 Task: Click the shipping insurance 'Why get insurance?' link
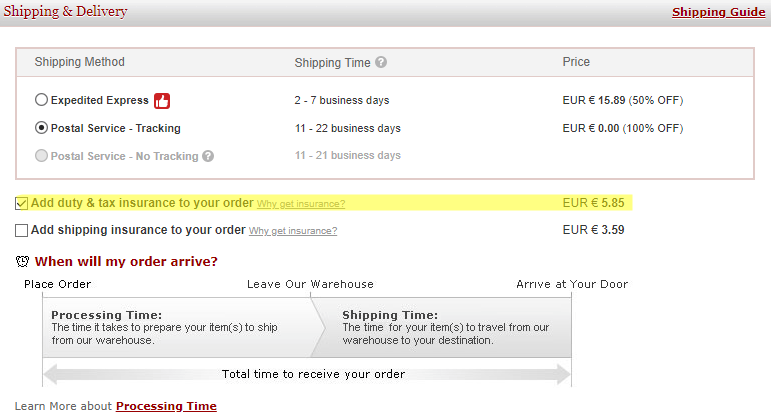point(293,231)
